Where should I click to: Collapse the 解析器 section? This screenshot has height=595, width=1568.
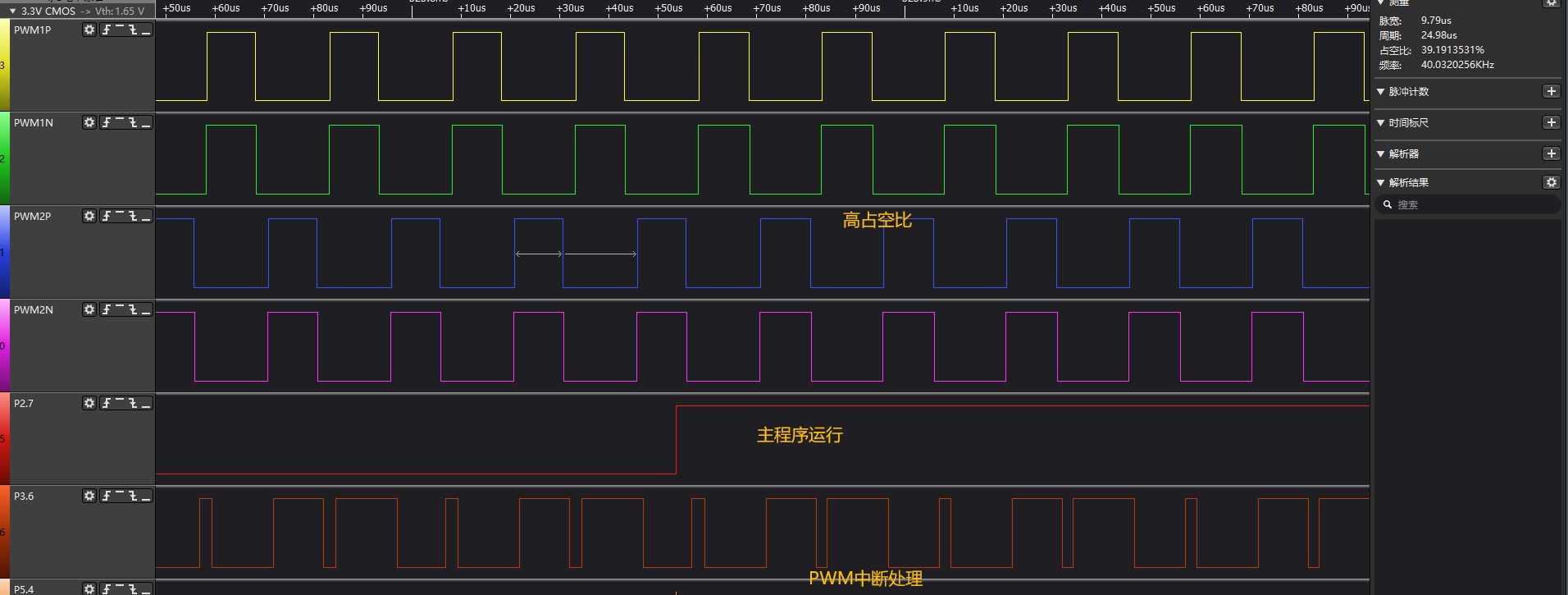pyautogui.click(x=1381, y=153)
